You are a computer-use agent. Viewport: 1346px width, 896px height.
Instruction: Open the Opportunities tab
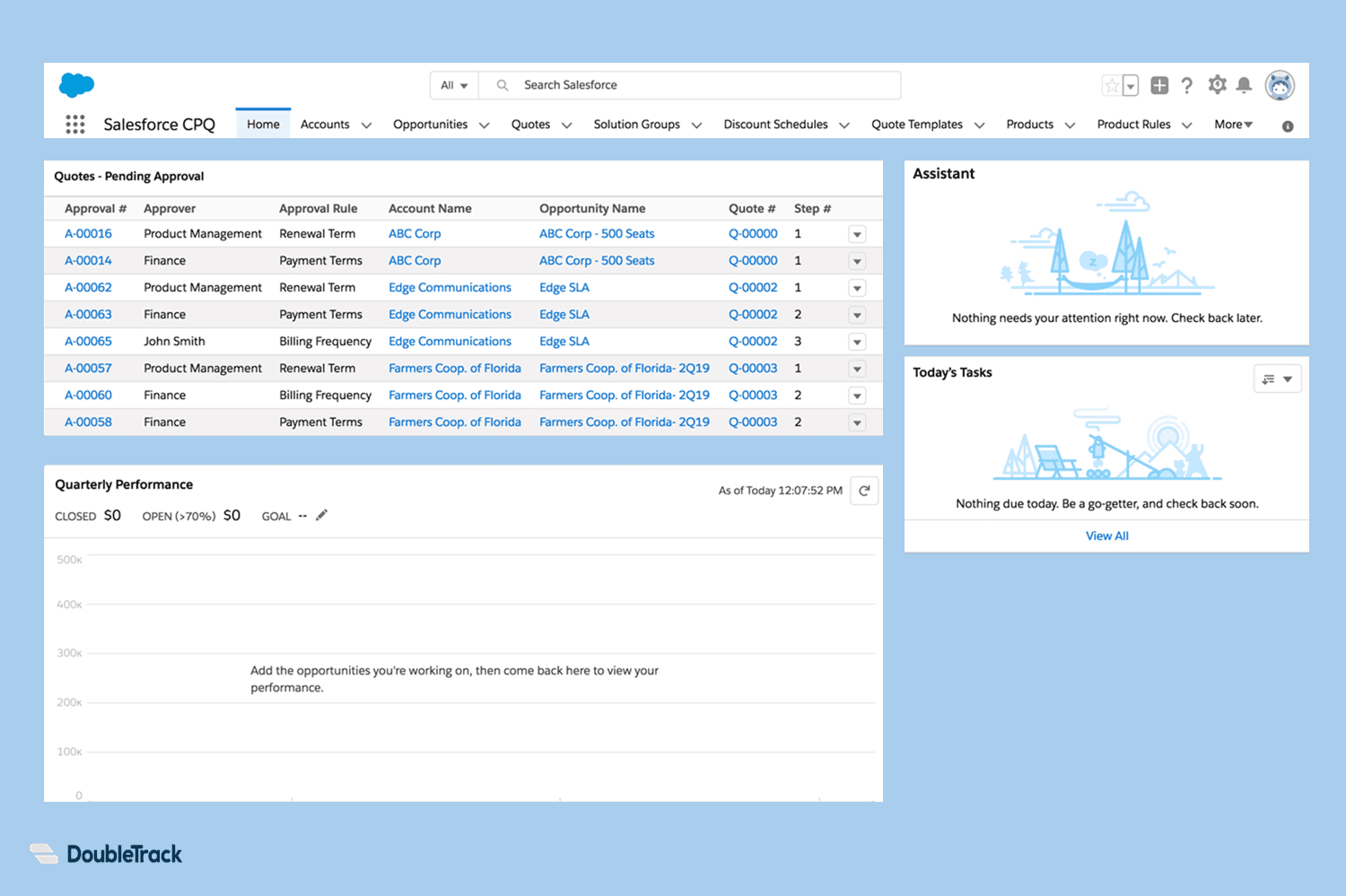click(x=430, y=125)
